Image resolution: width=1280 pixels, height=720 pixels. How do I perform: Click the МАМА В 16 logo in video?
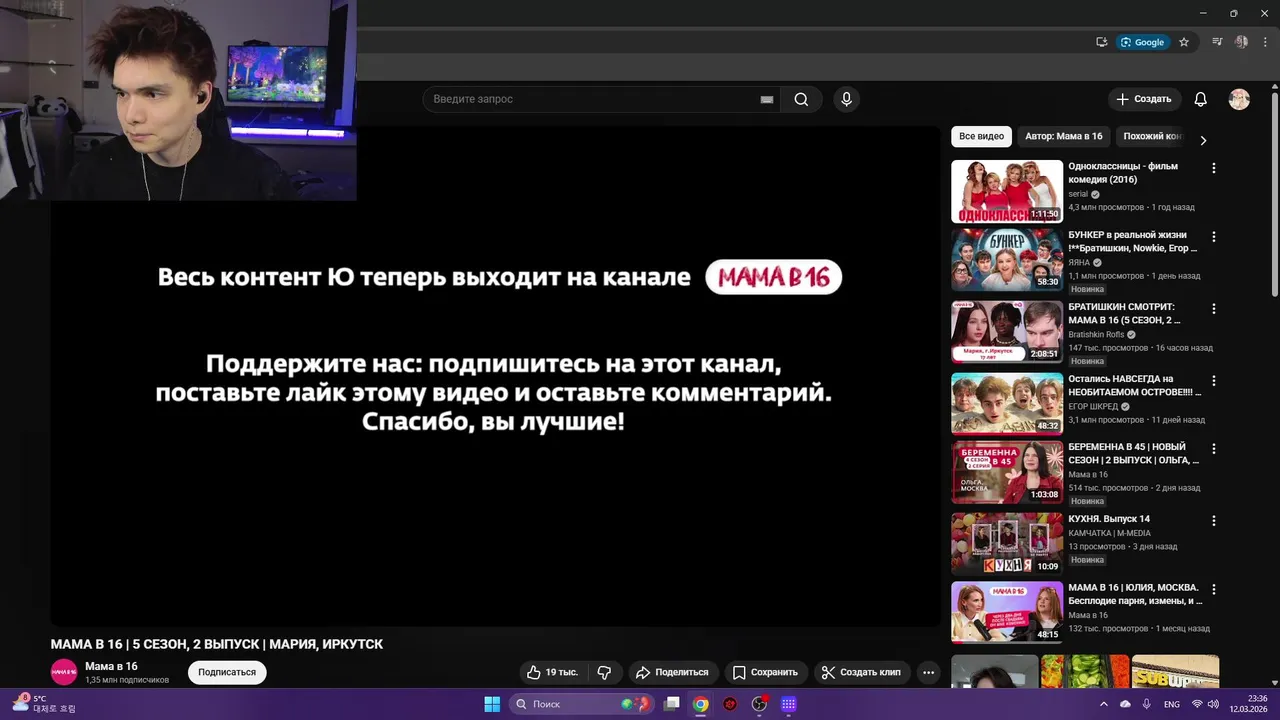pyautogui.click(x=774, y=277)
